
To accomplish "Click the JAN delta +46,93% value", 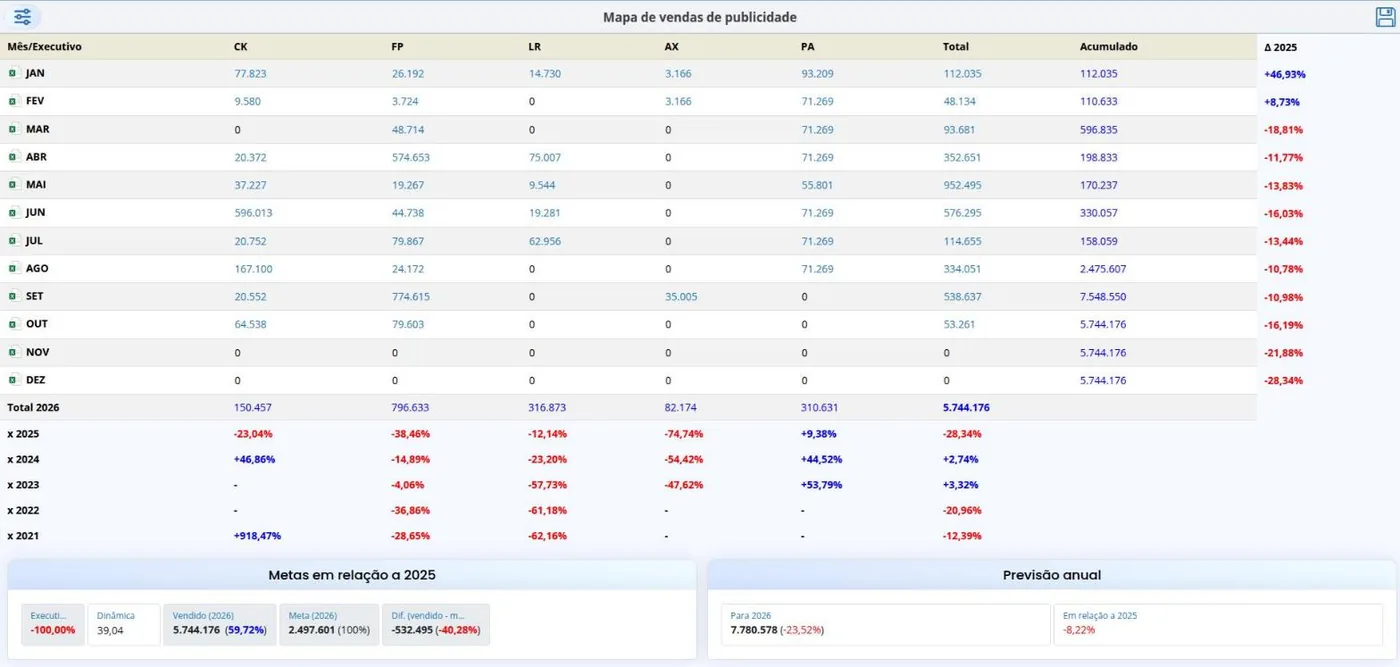I will pyautogui.click(x=1284, y=74).
